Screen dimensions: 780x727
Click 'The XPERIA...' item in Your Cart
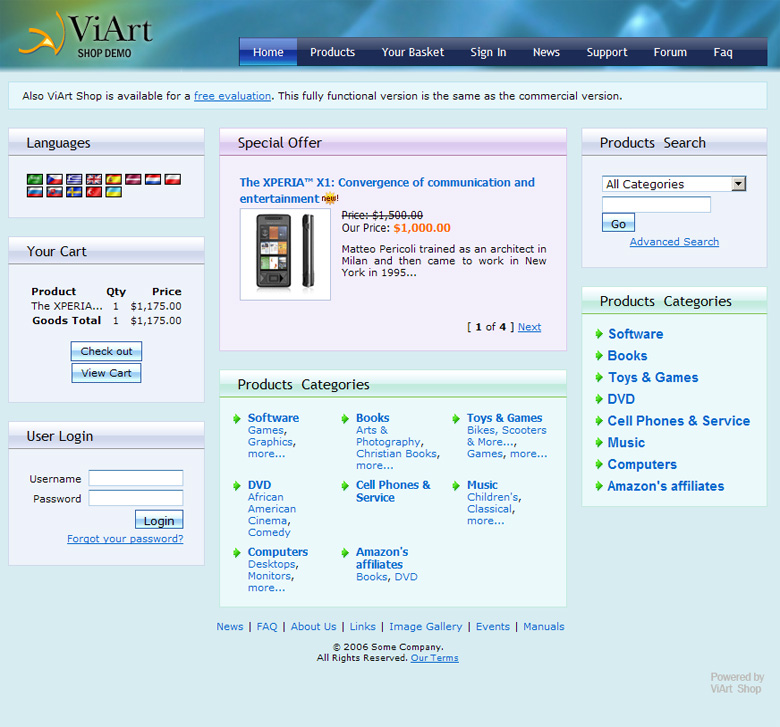tap(67, 306)
